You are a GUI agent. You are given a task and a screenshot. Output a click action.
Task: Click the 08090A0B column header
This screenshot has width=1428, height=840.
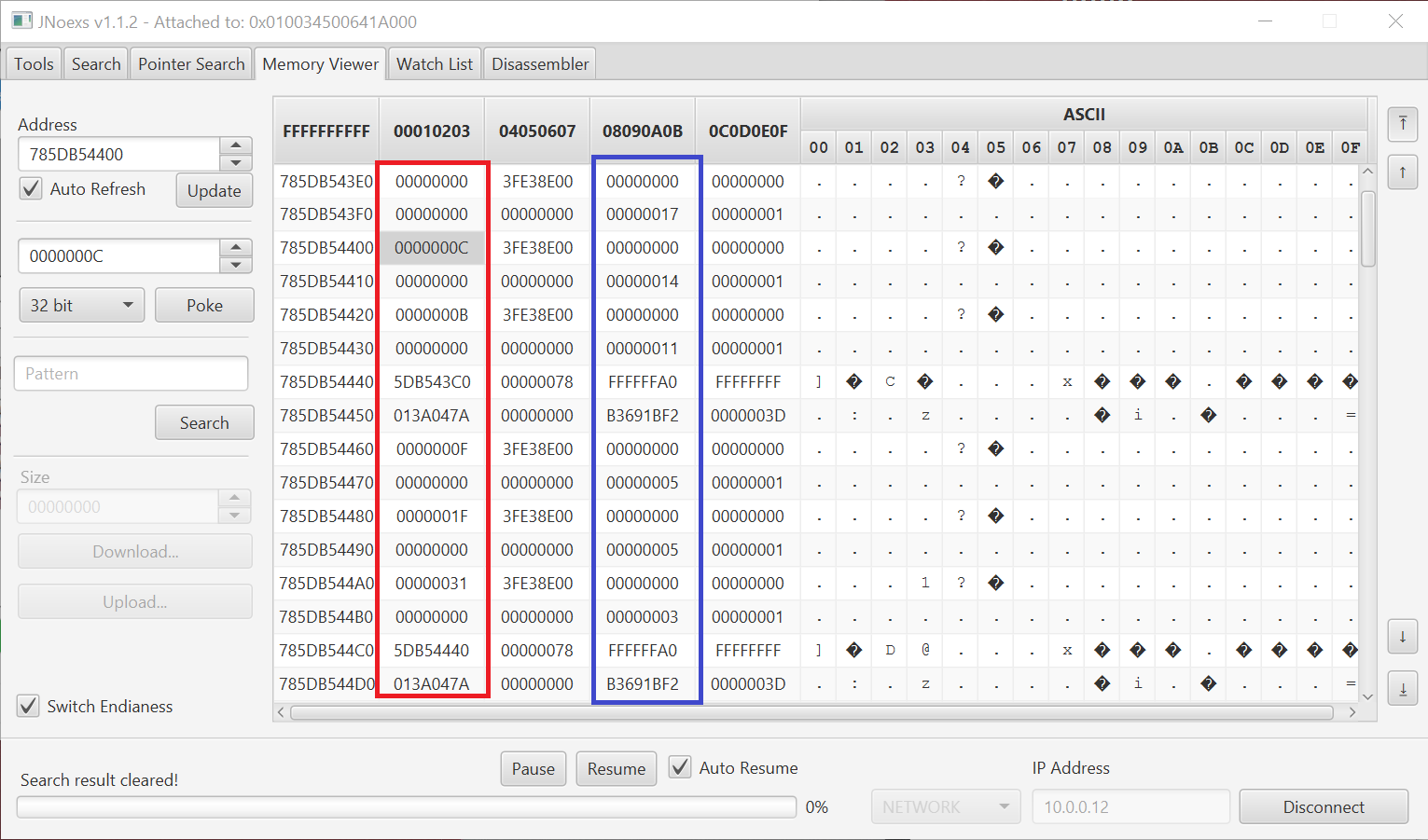tap(643, 131)
